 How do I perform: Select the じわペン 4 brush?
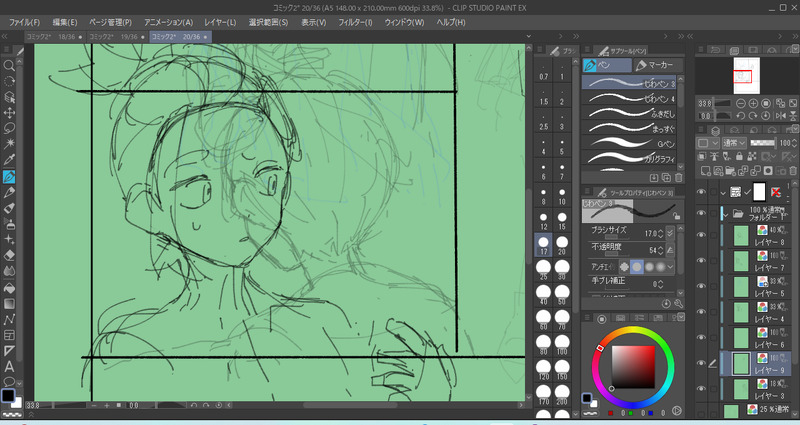[629, 98]
